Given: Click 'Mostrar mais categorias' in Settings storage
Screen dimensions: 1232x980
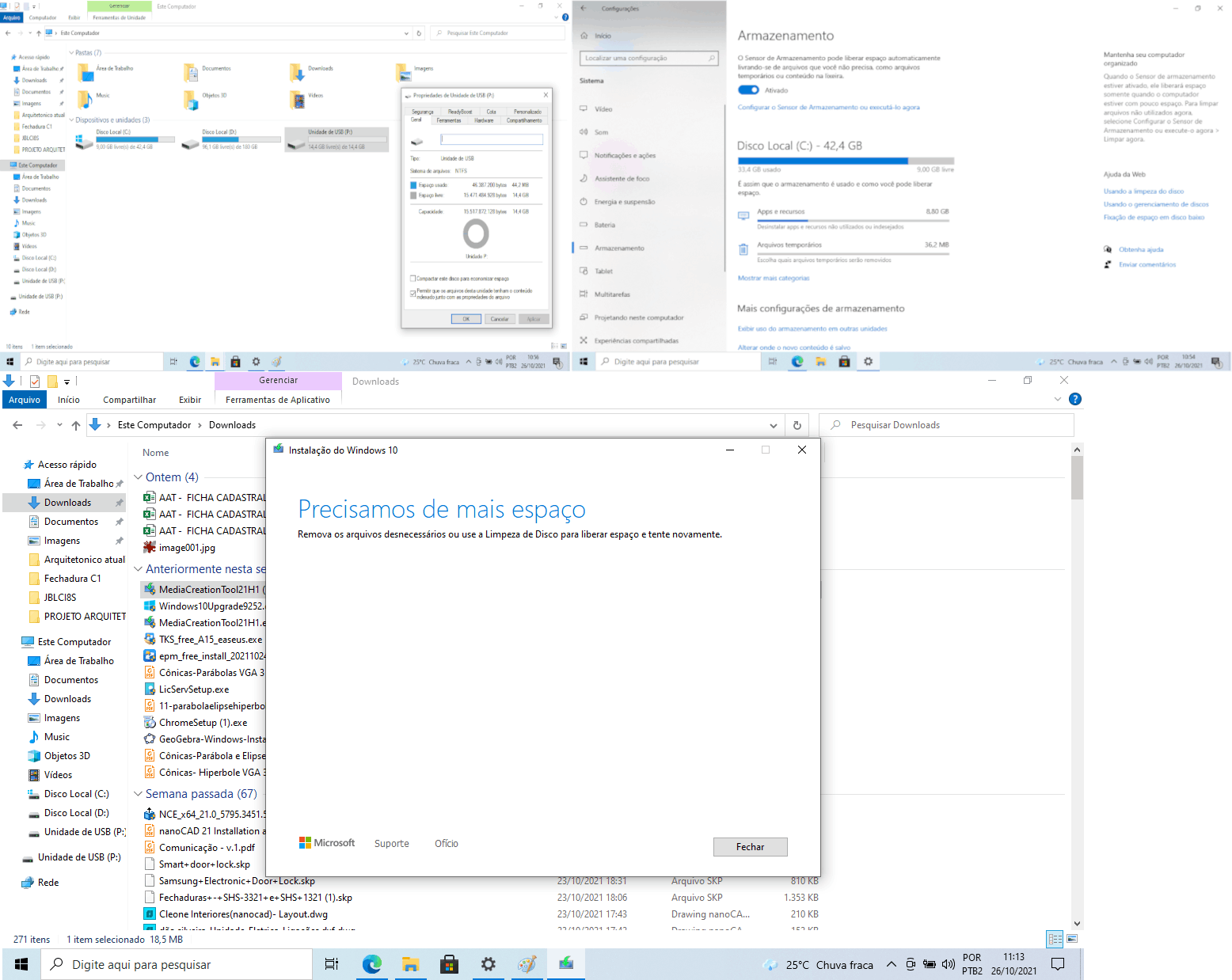Looking at the screenshot, I should 774,278.
